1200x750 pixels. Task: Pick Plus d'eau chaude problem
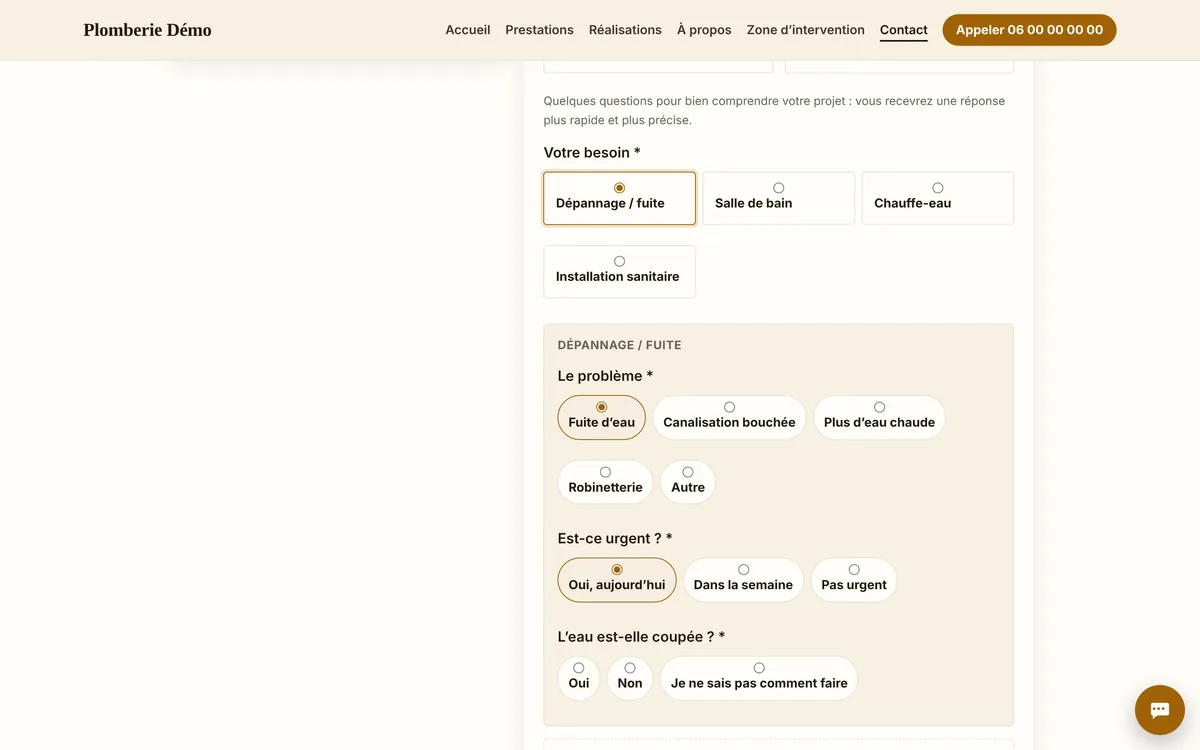point(879,417)
